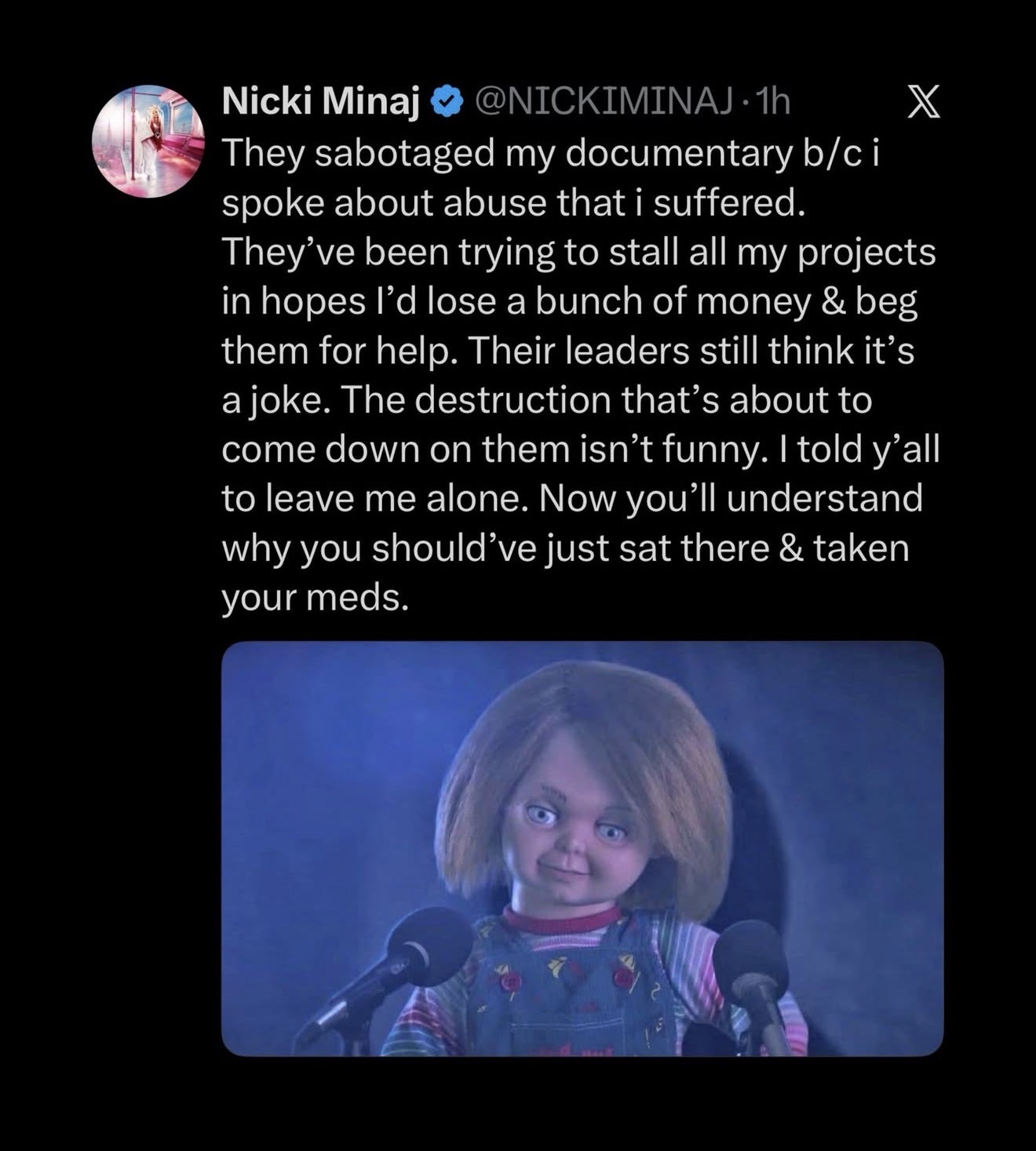Viewport: 1036px width, 1151px height.
Task: Click the words "your meds." ending the tweet
Action: click(x=315, y=598)
